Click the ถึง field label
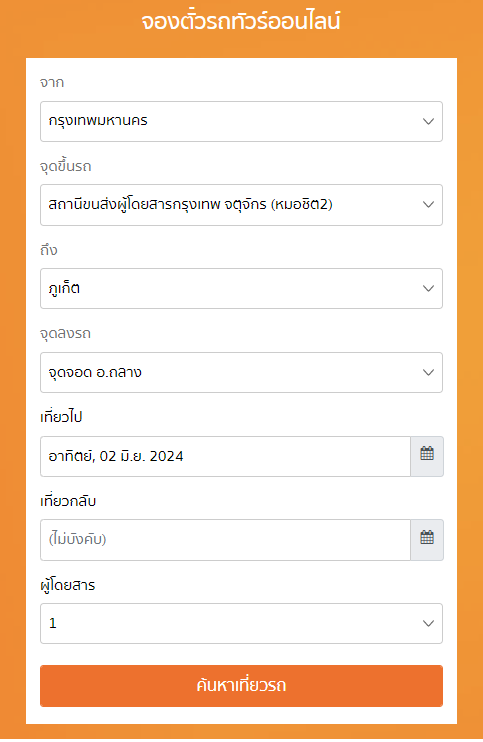This screenshot has height=742, width=483. (x=49, y=250)
